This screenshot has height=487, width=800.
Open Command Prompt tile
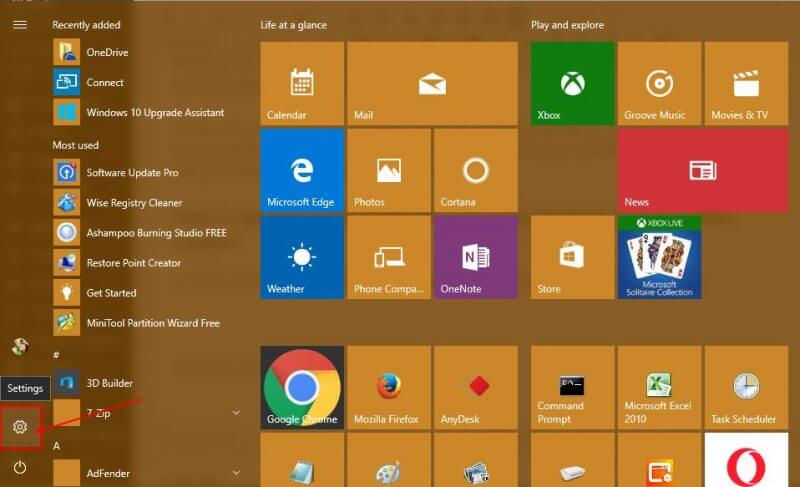coord(572,388)
